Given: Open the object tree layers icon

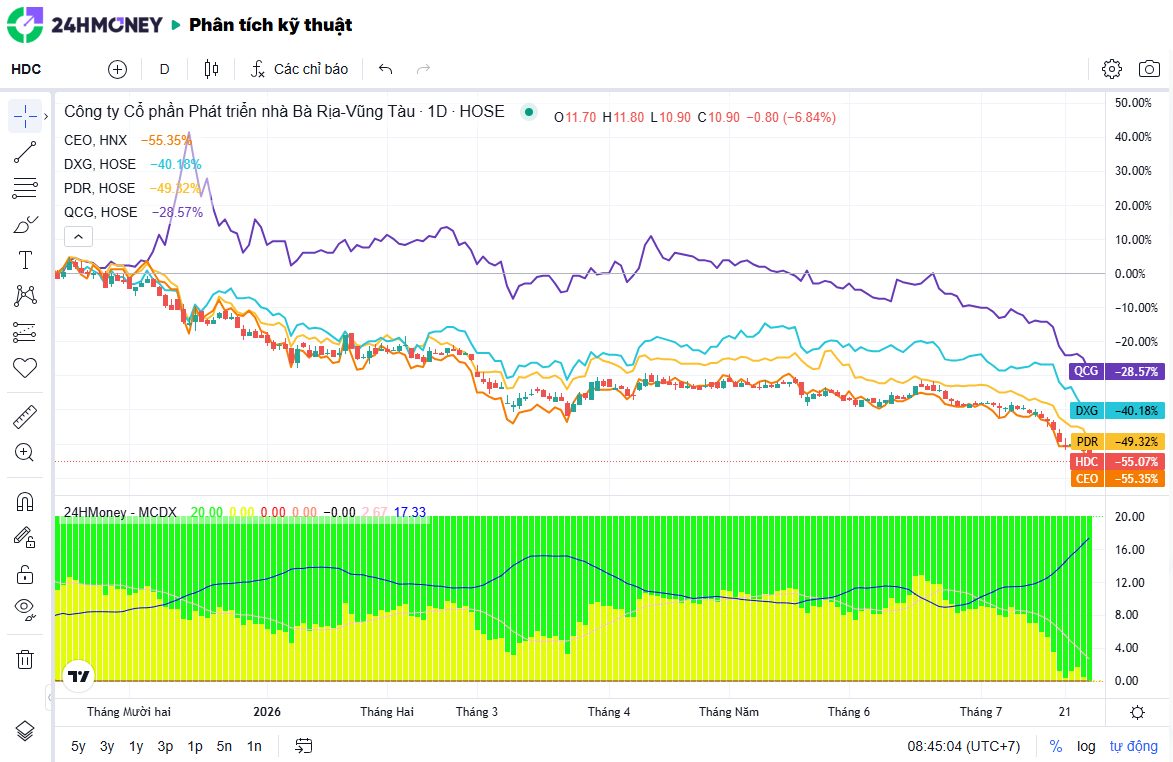Looking at the screenshot, I should pos(25,731).
